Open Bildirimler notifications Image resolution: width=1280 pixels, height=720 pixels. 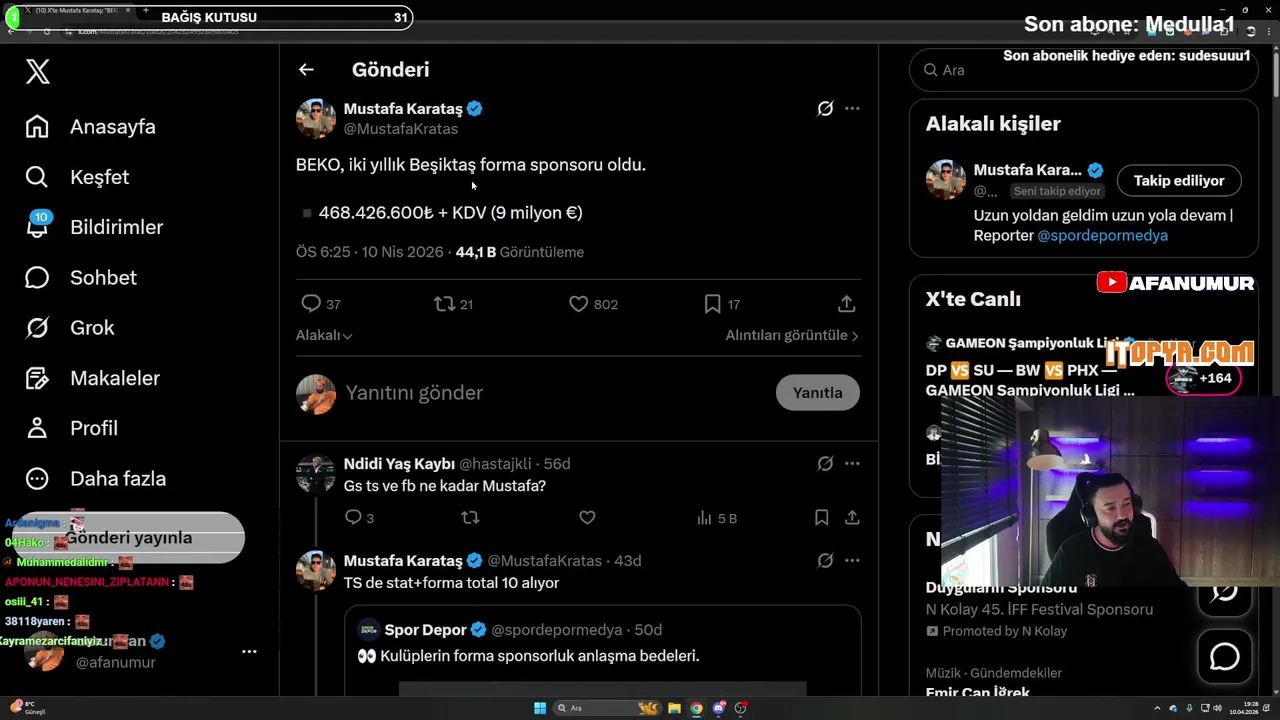[94, 227]
